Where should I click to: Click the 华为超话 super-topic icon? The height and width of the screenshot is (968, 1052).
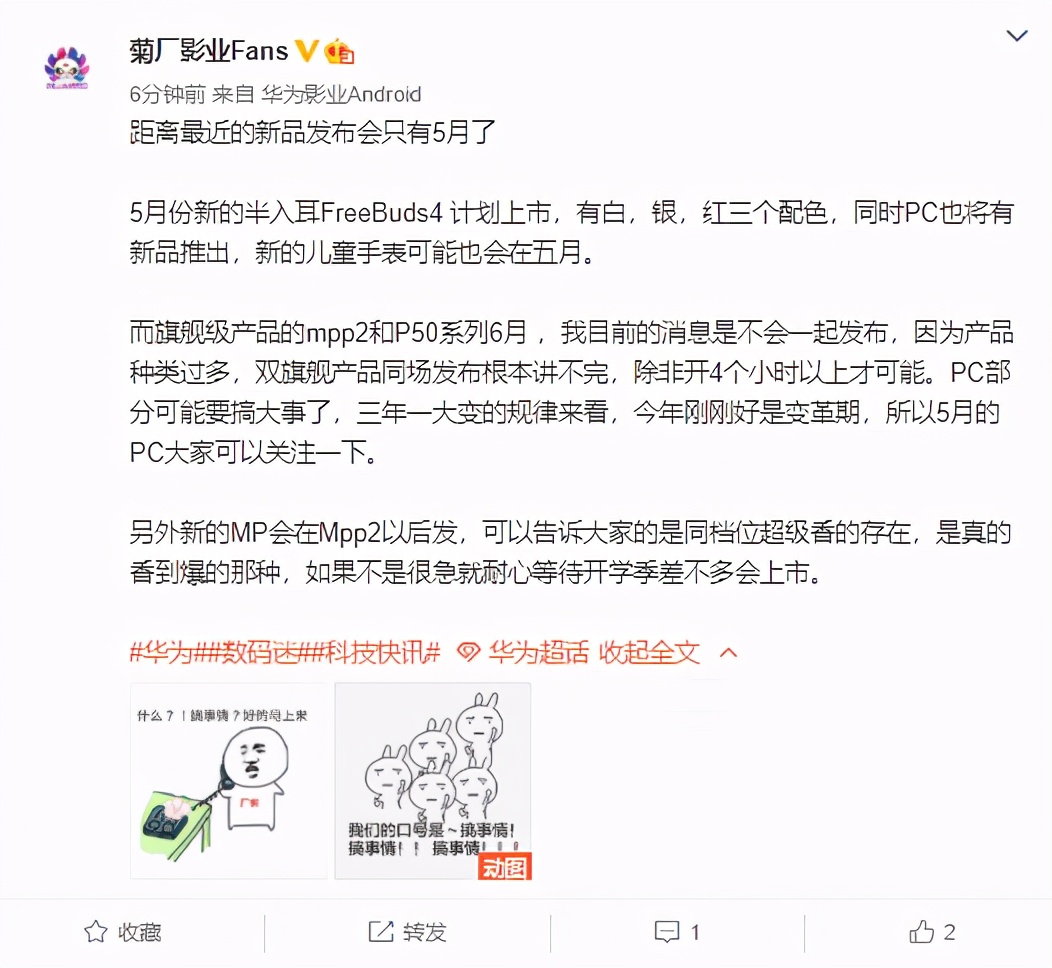[468, 652]
